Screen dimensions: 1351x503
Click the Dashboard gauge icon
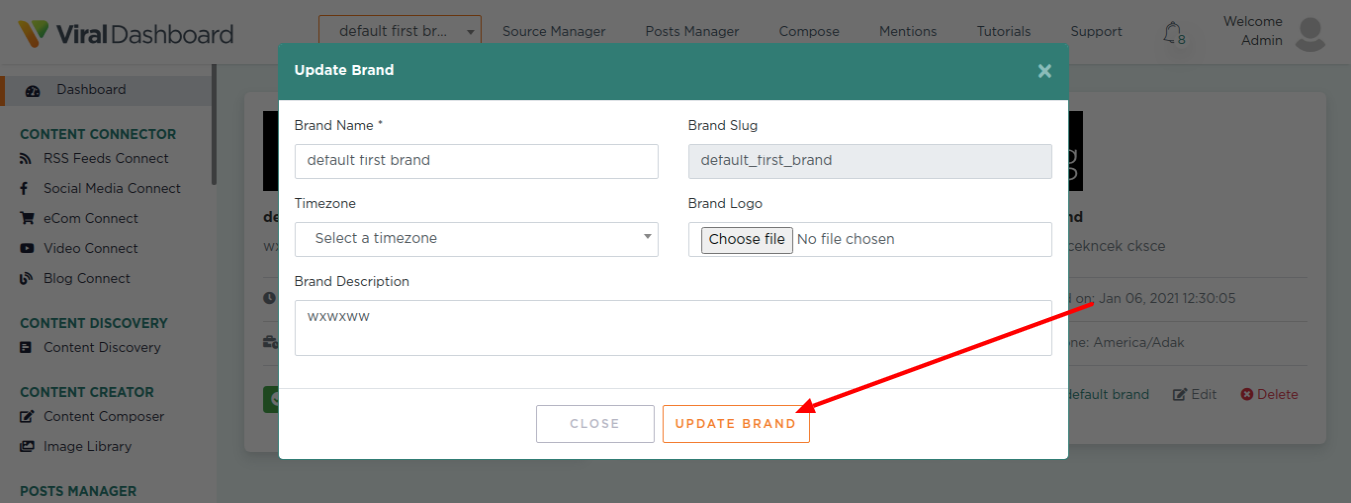click(33, 90)
